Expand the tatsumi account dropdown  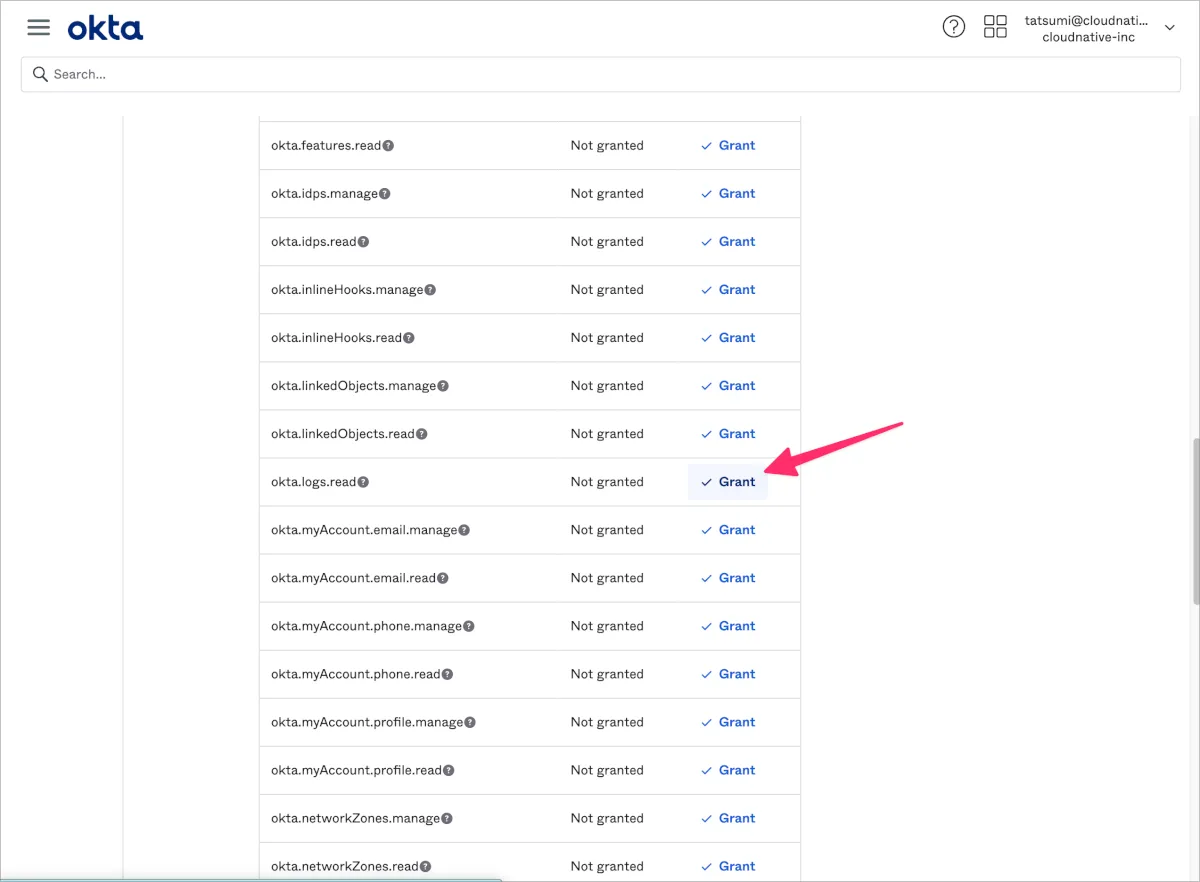[x=1170, y=28]
